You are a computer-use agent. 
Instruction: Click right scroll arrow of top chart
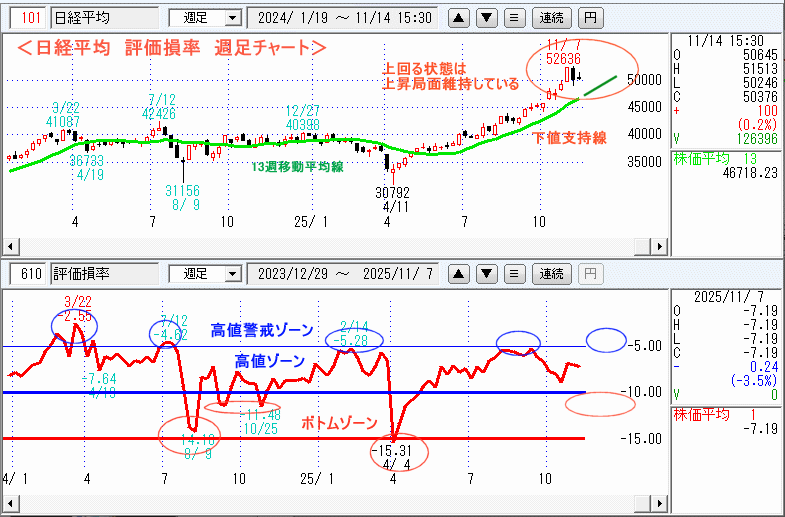click(660, 247)
